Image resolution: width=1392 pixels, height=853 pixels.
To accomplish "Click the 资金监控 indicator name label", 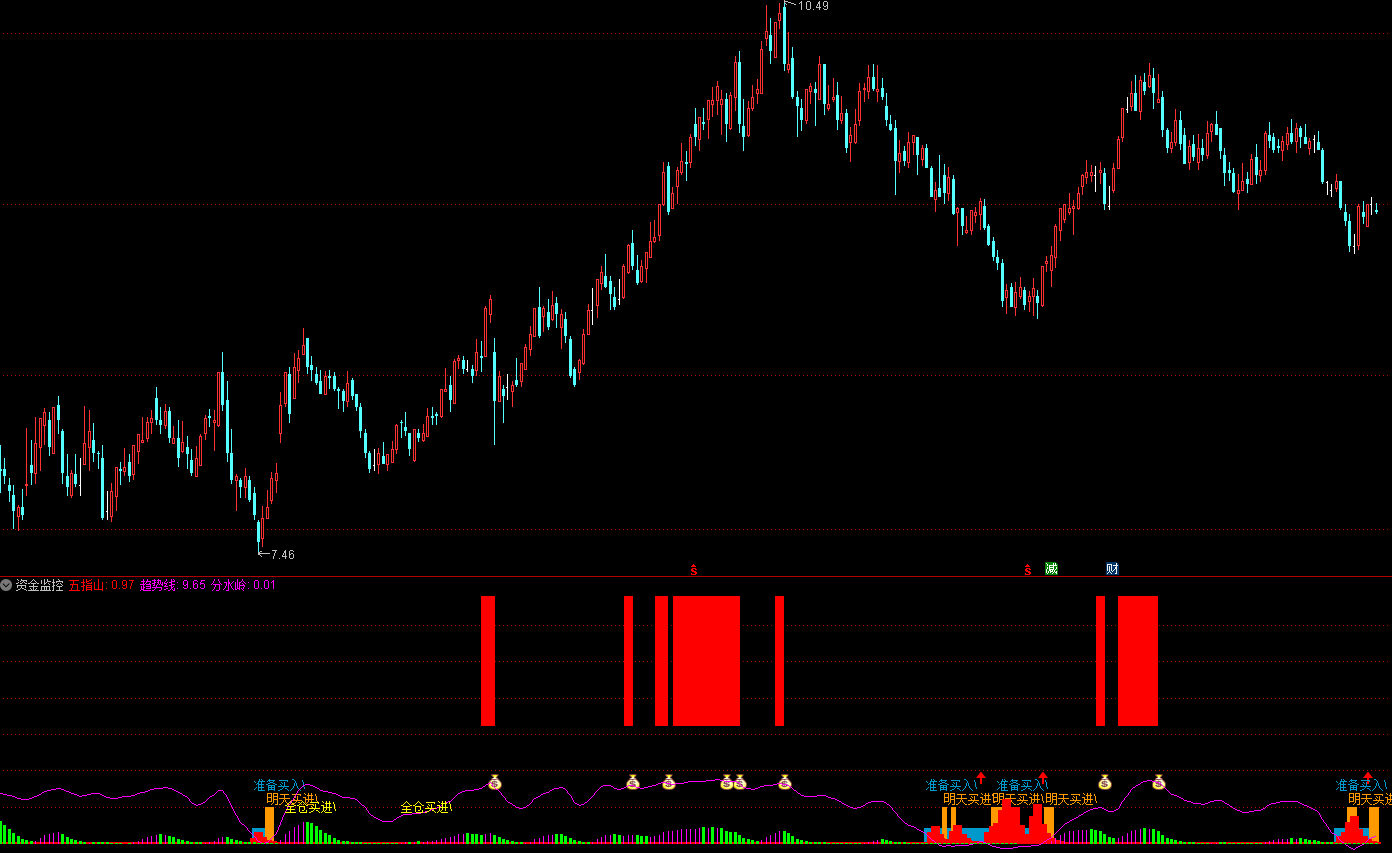I will 39,585.
